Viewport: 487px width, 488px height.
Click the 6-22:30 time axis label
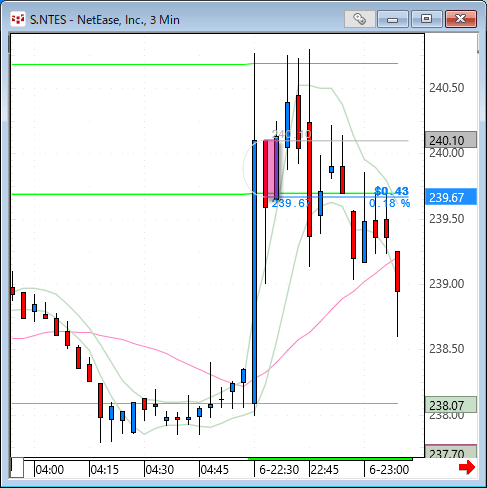279,470
